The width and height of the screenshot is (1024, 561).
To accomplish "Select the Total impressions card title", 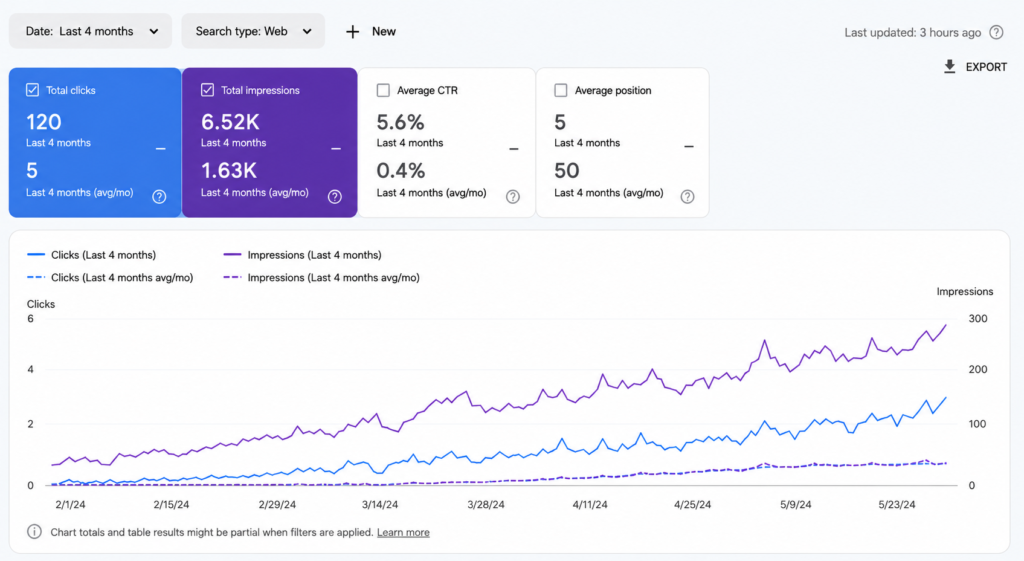I will [261, 90].
